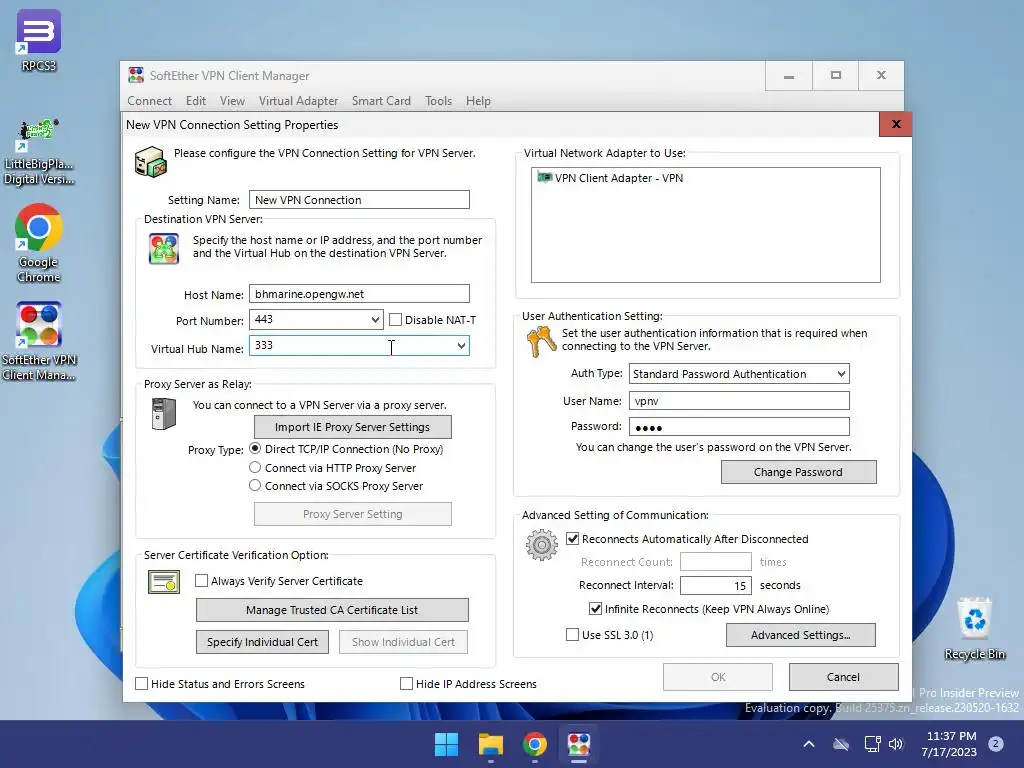
Task: Click the cloud sync tray icon
Action: pos(841,744)
